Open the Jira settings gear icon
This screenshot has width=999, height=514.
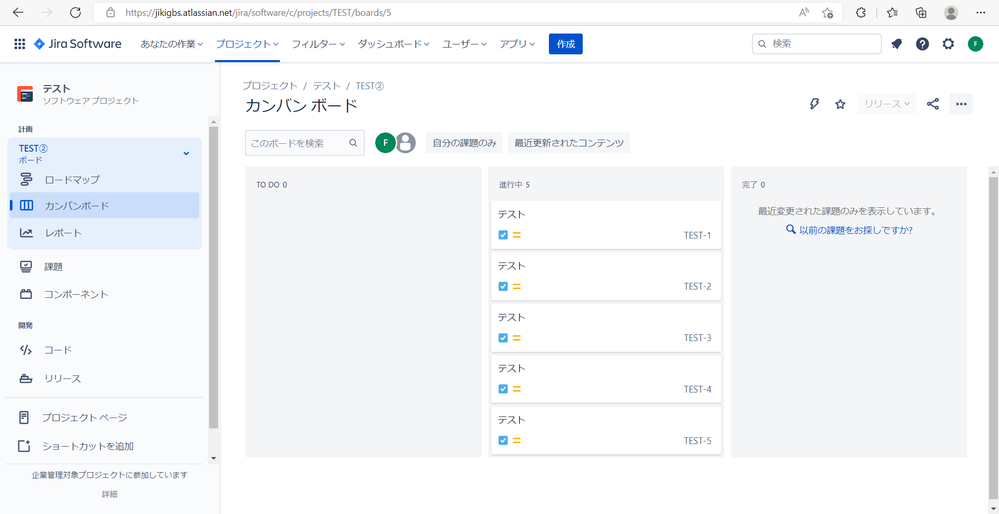(948, 44)
